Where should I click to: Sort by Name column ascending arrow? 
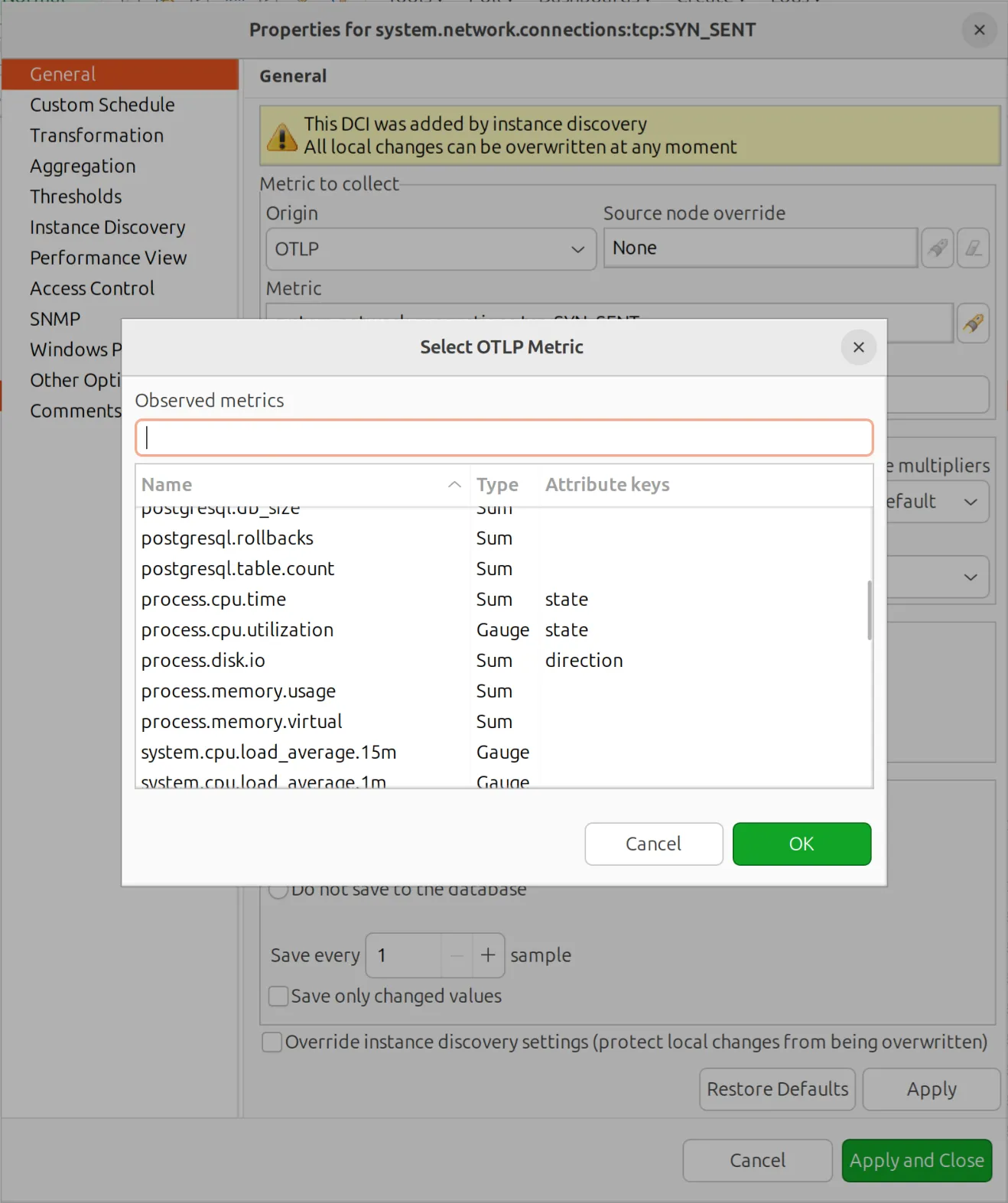click(454, 485)
